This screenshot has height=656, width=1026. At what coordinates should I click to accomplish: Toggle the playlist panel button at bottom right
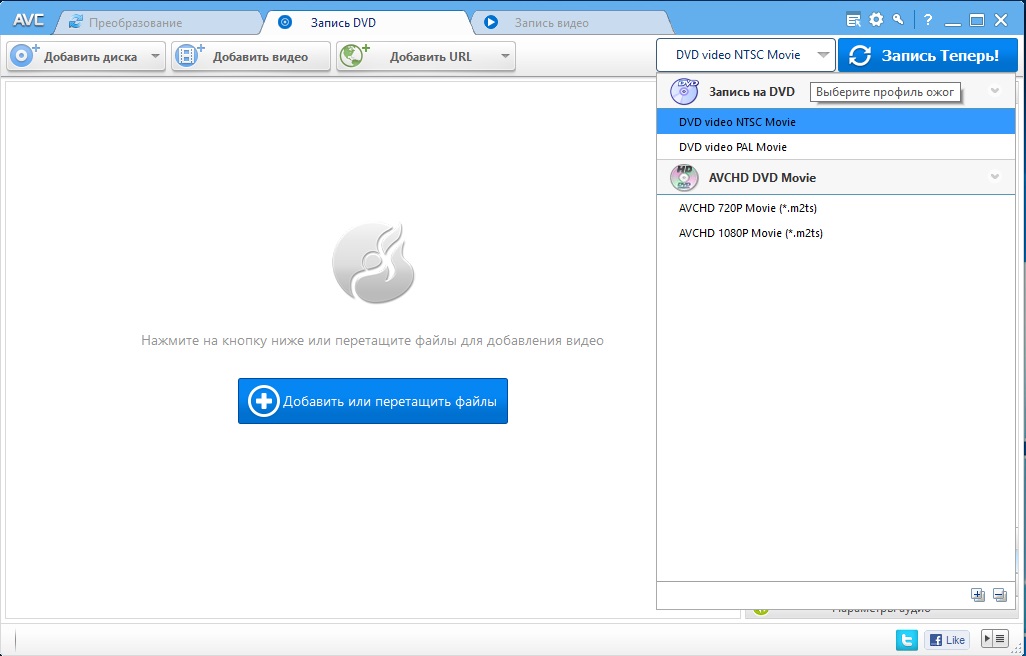point(994,639)
